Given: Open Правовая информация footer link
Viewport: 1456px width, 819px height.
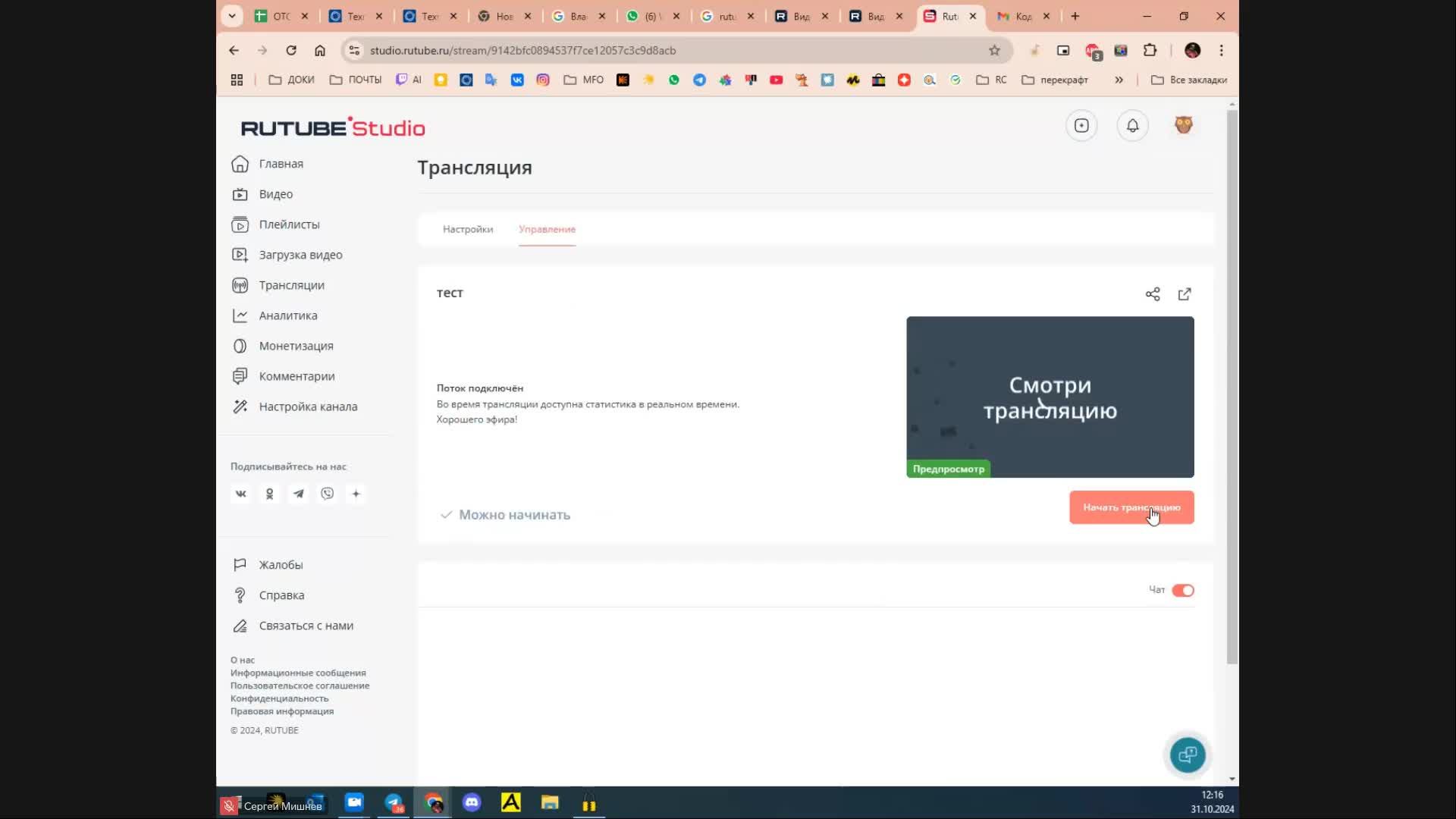Looking at the screenshot, I should pyautogui.click(x=282, y=711).
